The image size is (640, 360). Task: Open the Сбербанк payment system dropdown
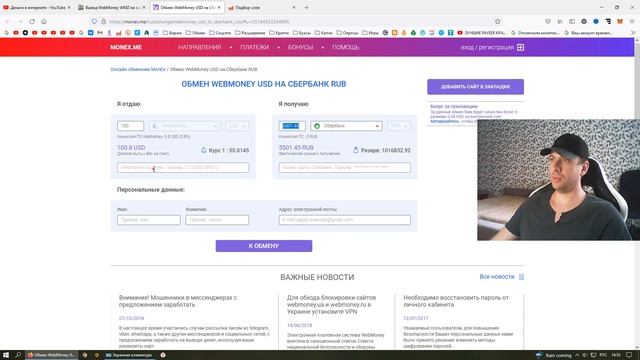click(x=346, y=126)
